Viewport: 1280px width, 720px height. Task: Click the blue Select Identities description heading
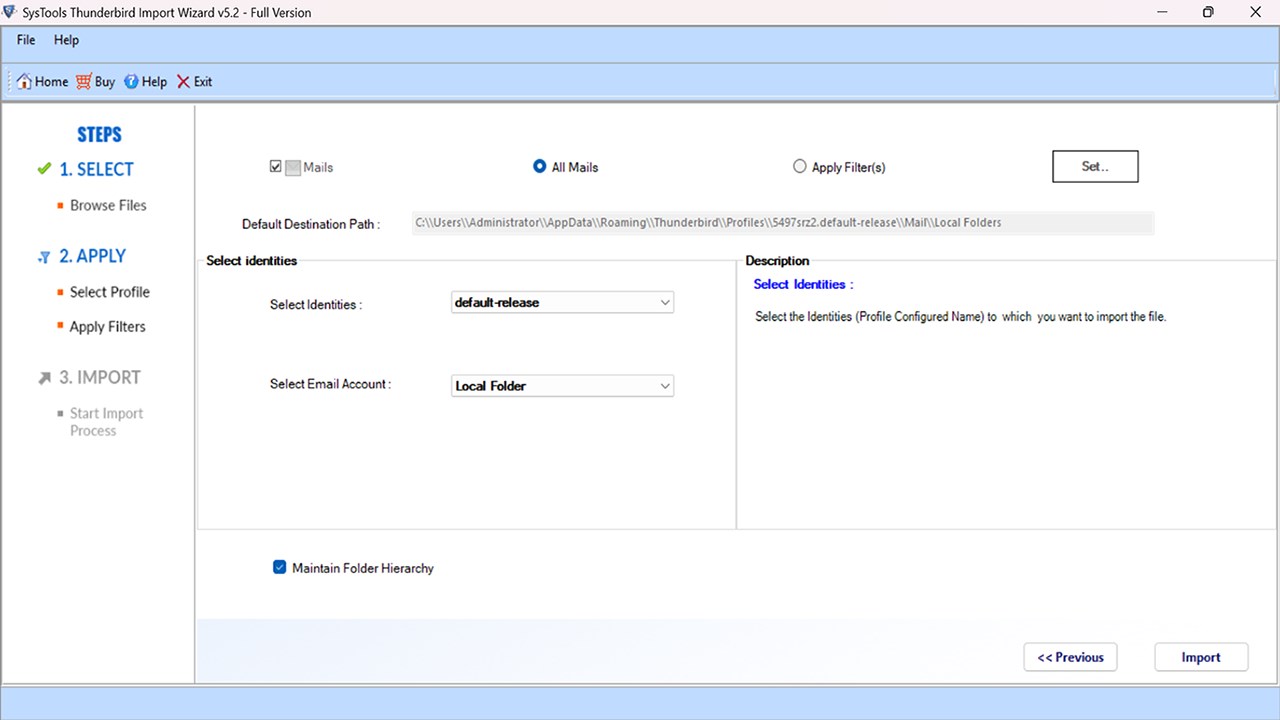tap(803, 285)
